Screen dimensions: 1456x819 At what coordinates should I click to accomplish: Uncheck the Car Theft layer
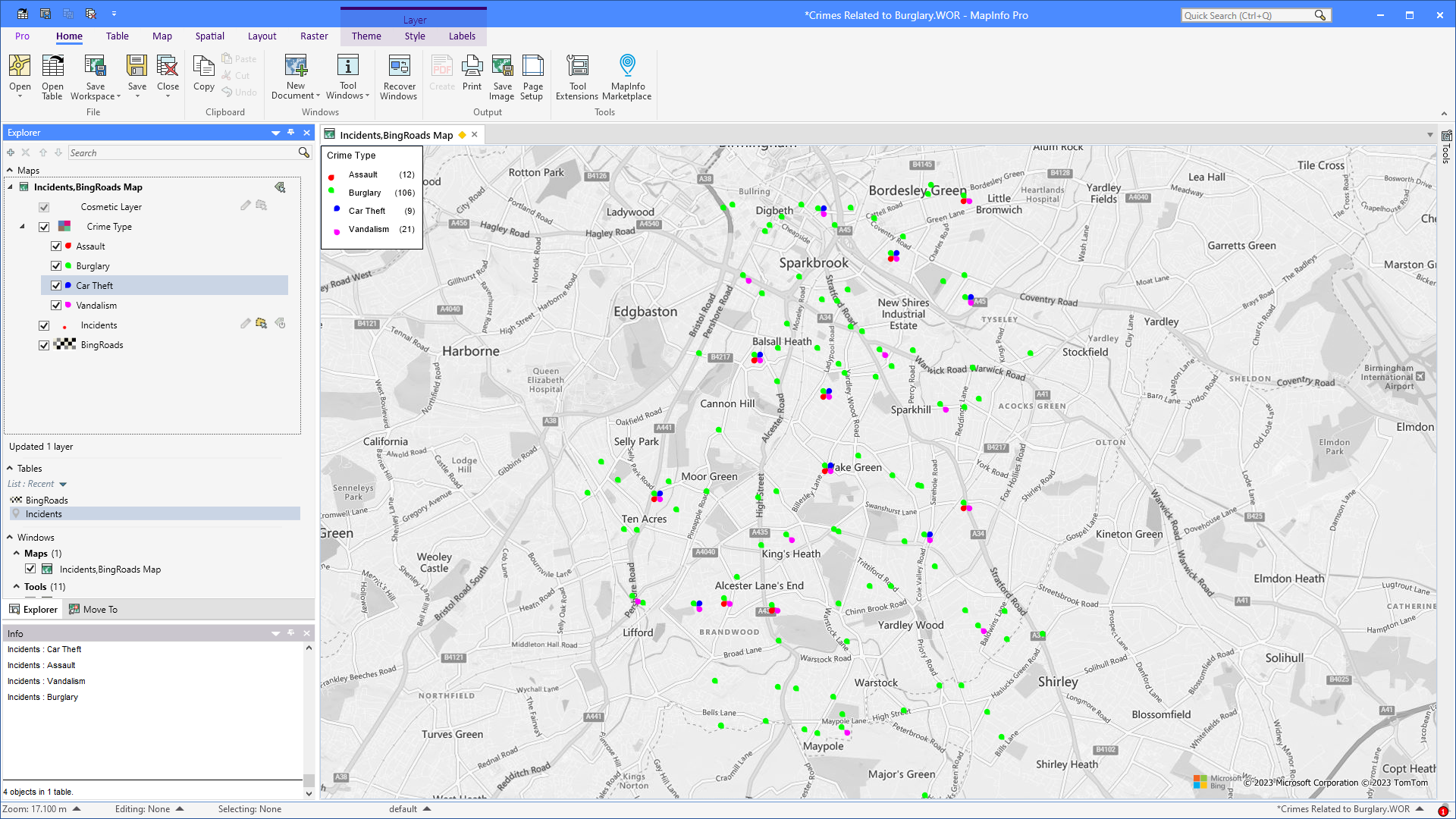coord(56,285)
